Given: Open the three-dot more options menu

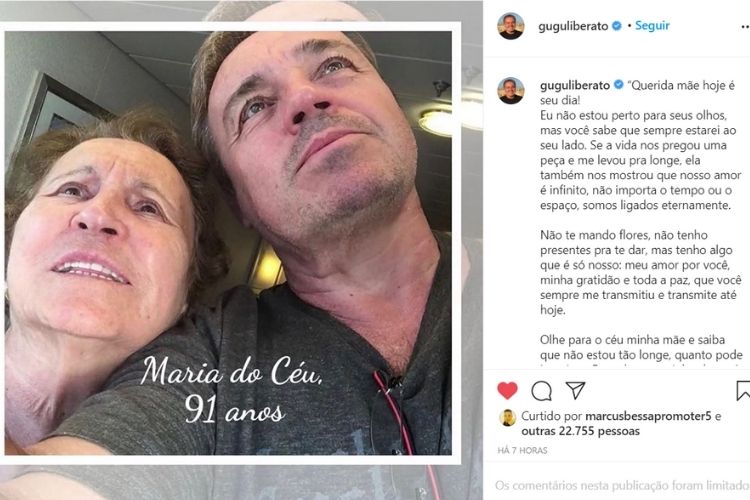Looking at the screenshot, I should 745,27.
